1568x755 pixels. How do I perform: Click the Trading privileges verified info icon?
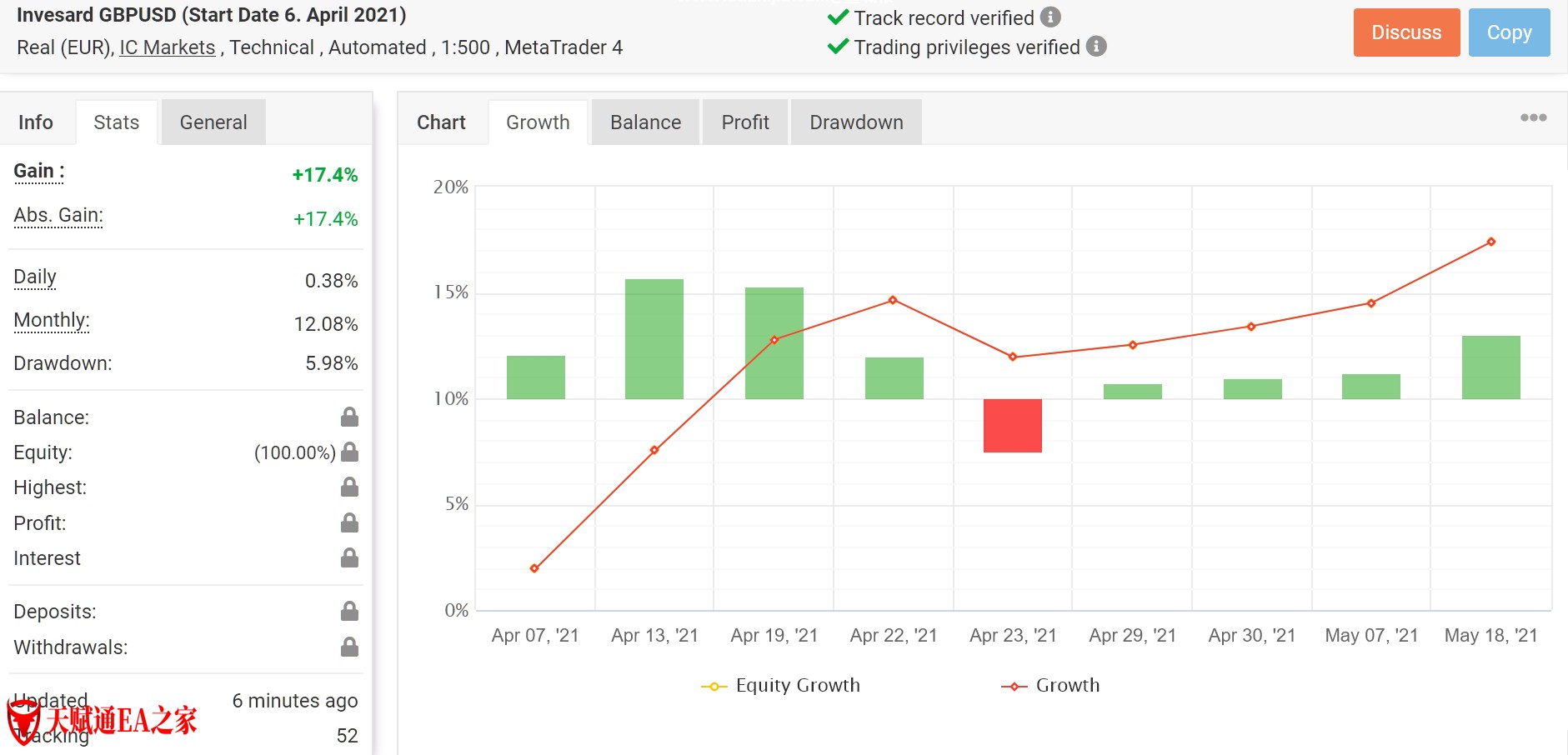click(x=1096, y=47)
